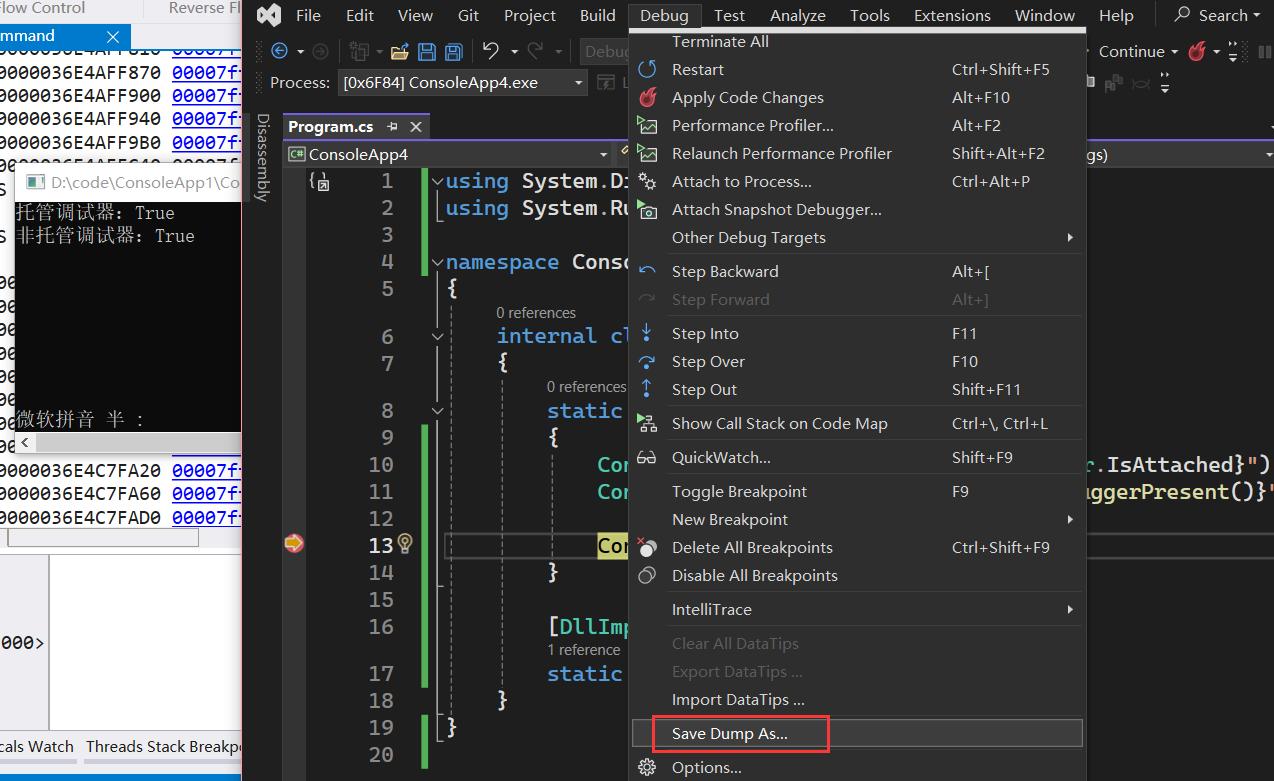Choose Delete All Breakpoints entry
1274x781 pixels.
click(x=857, y=547)
